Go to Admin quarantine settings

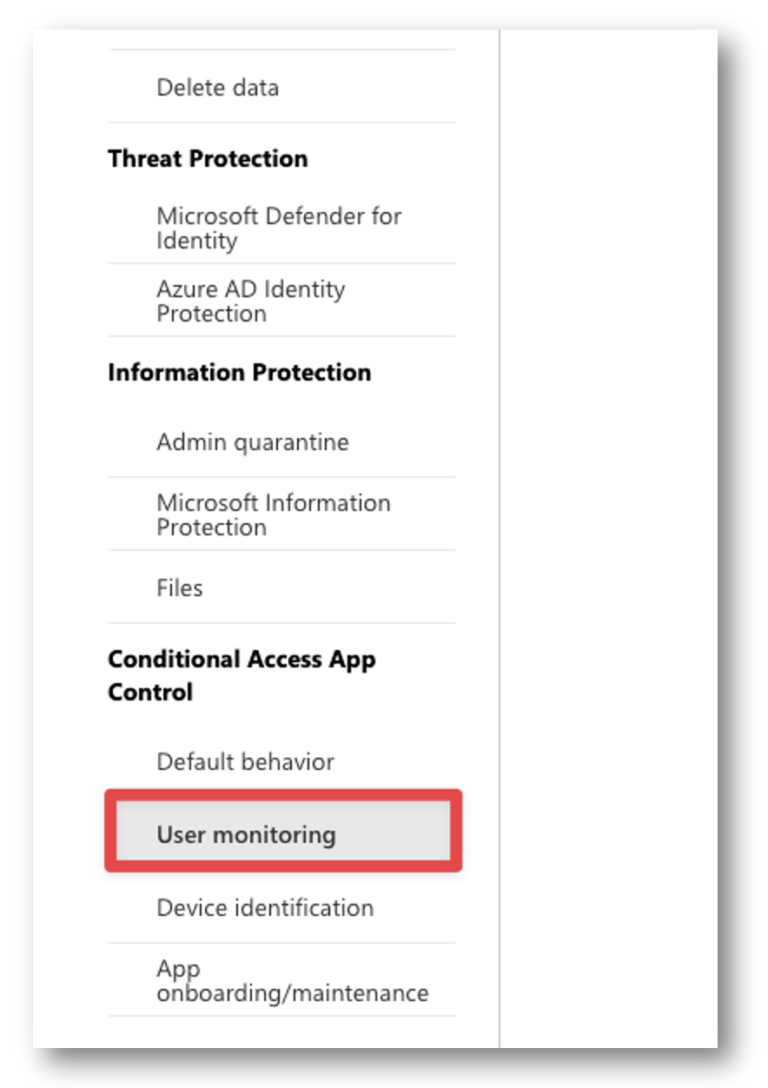[282, 442]
